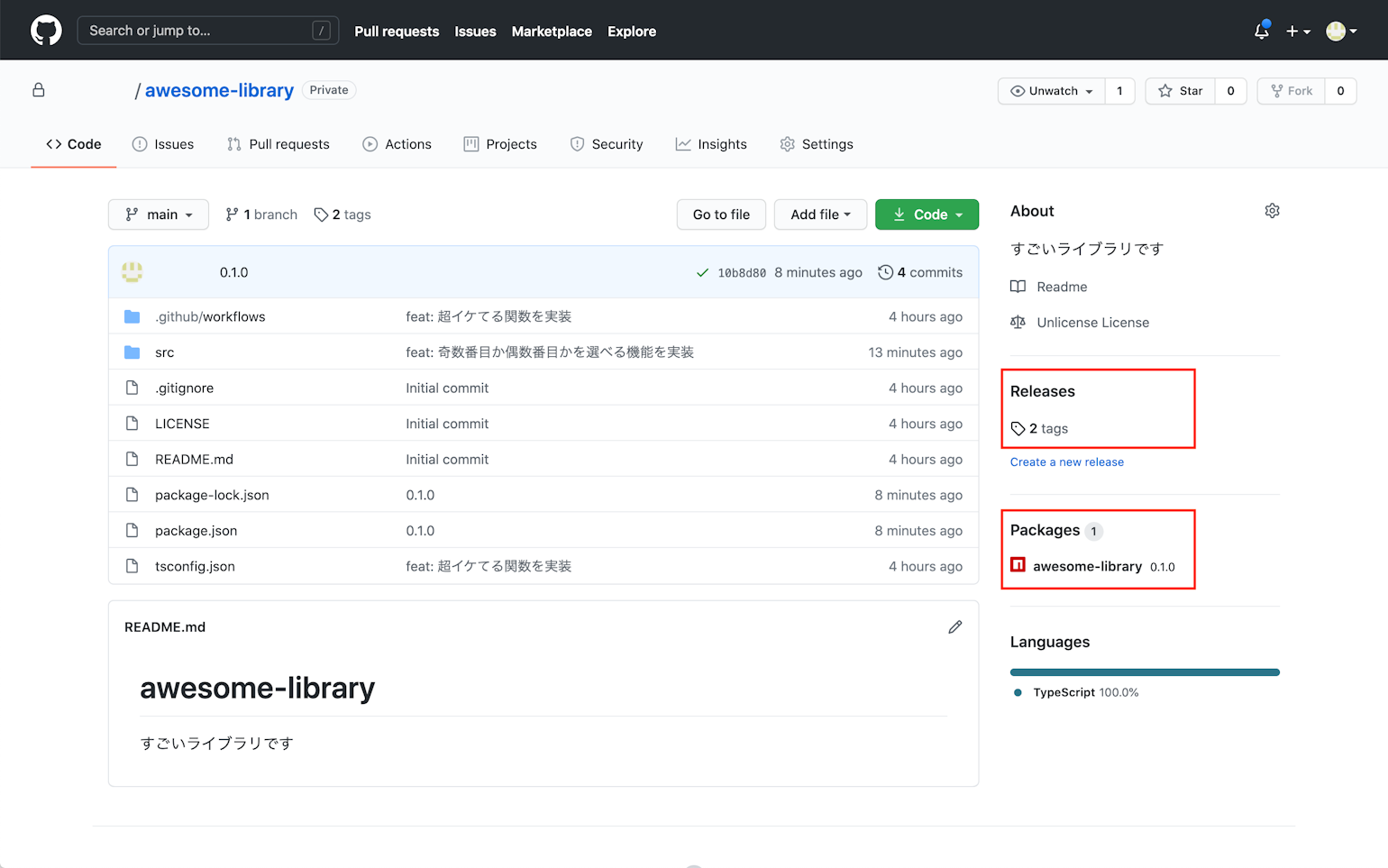Open About settings via the gear icon
Image resolution: width=1388 pixels, height=868 pixels.
coord(1272,210)
